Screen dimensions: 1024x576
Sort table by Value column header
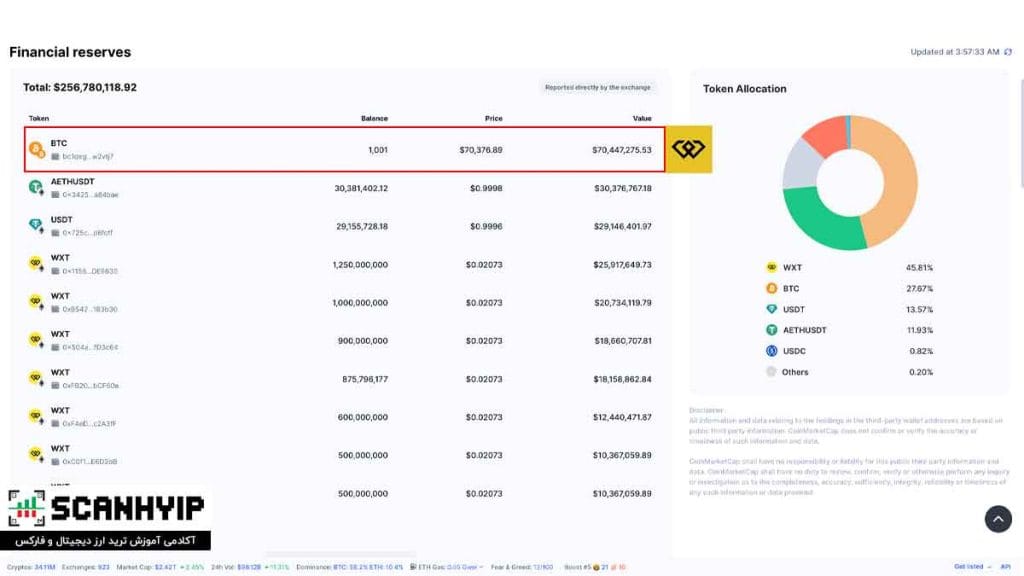click(x=642, y=118)
